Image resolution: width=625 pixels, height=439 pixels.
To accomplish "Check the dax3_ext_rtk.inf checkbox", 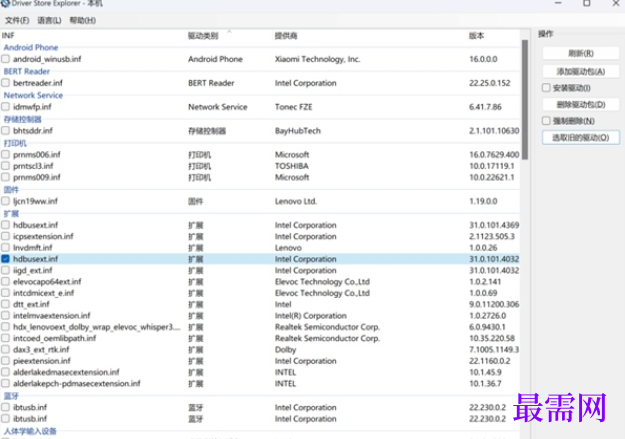I will 6,350.
